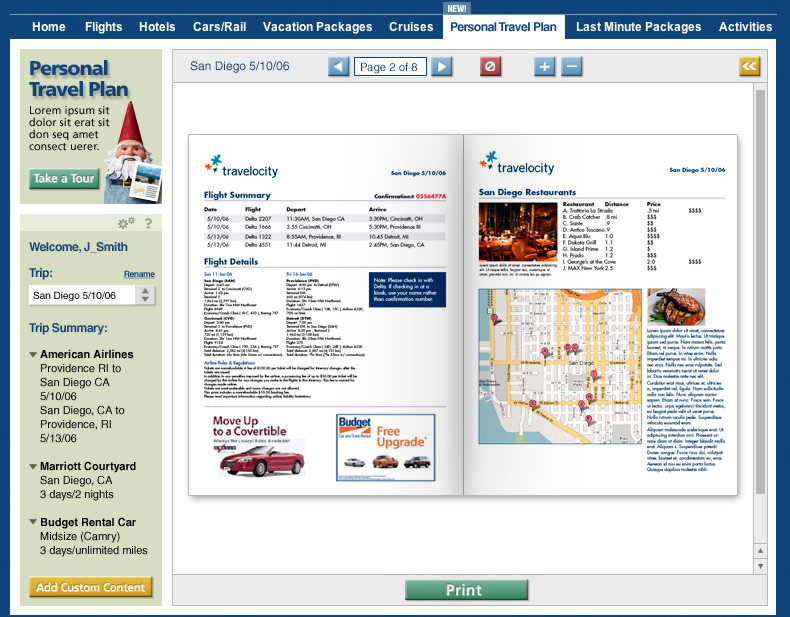Click Welcome, J_Smith text
Screen dimensions: 790x617
(79, 247)
